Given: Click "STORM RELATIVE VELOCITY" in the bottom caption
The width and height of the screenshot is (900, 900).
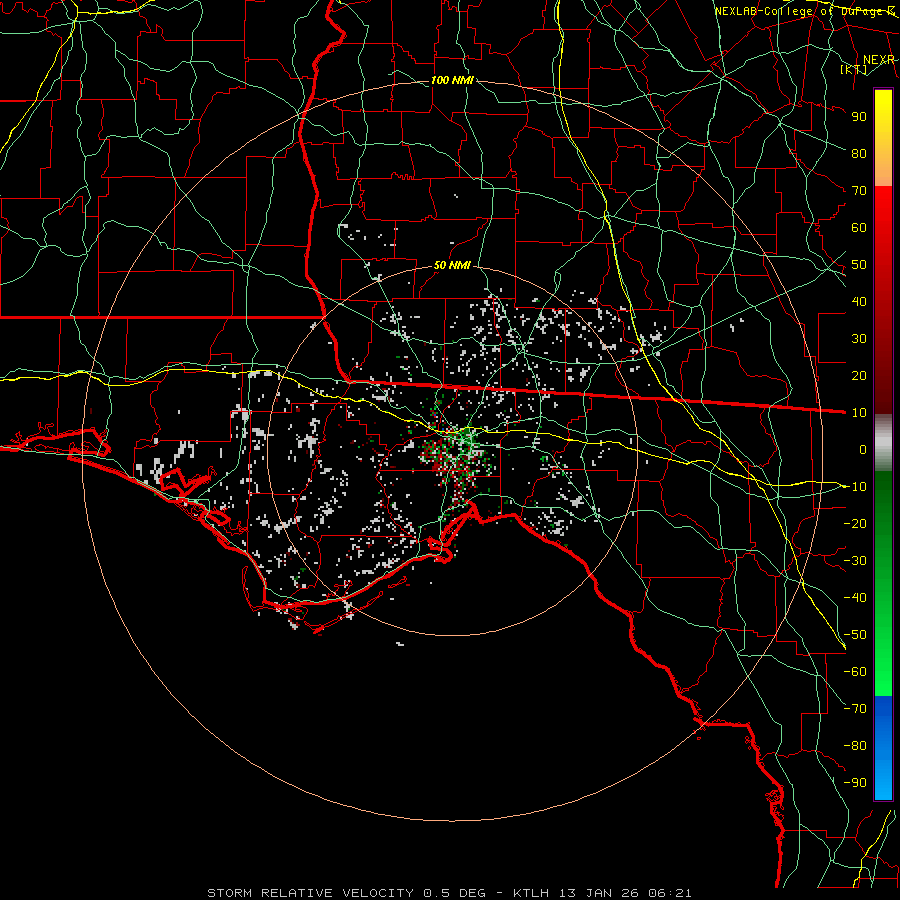Looking at the screenshot, I should (309, 893).
